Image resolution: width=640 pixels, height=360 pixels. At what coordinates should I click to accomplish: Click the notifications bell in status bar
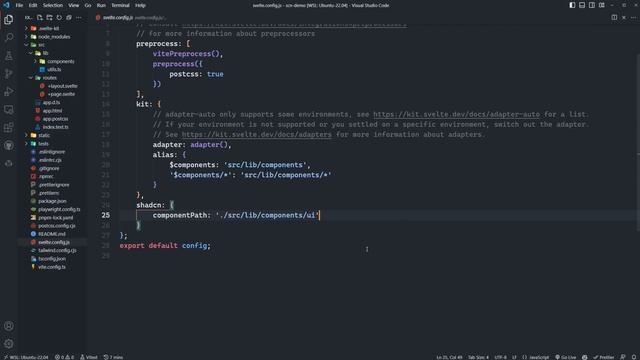click(x=634, y=357)
